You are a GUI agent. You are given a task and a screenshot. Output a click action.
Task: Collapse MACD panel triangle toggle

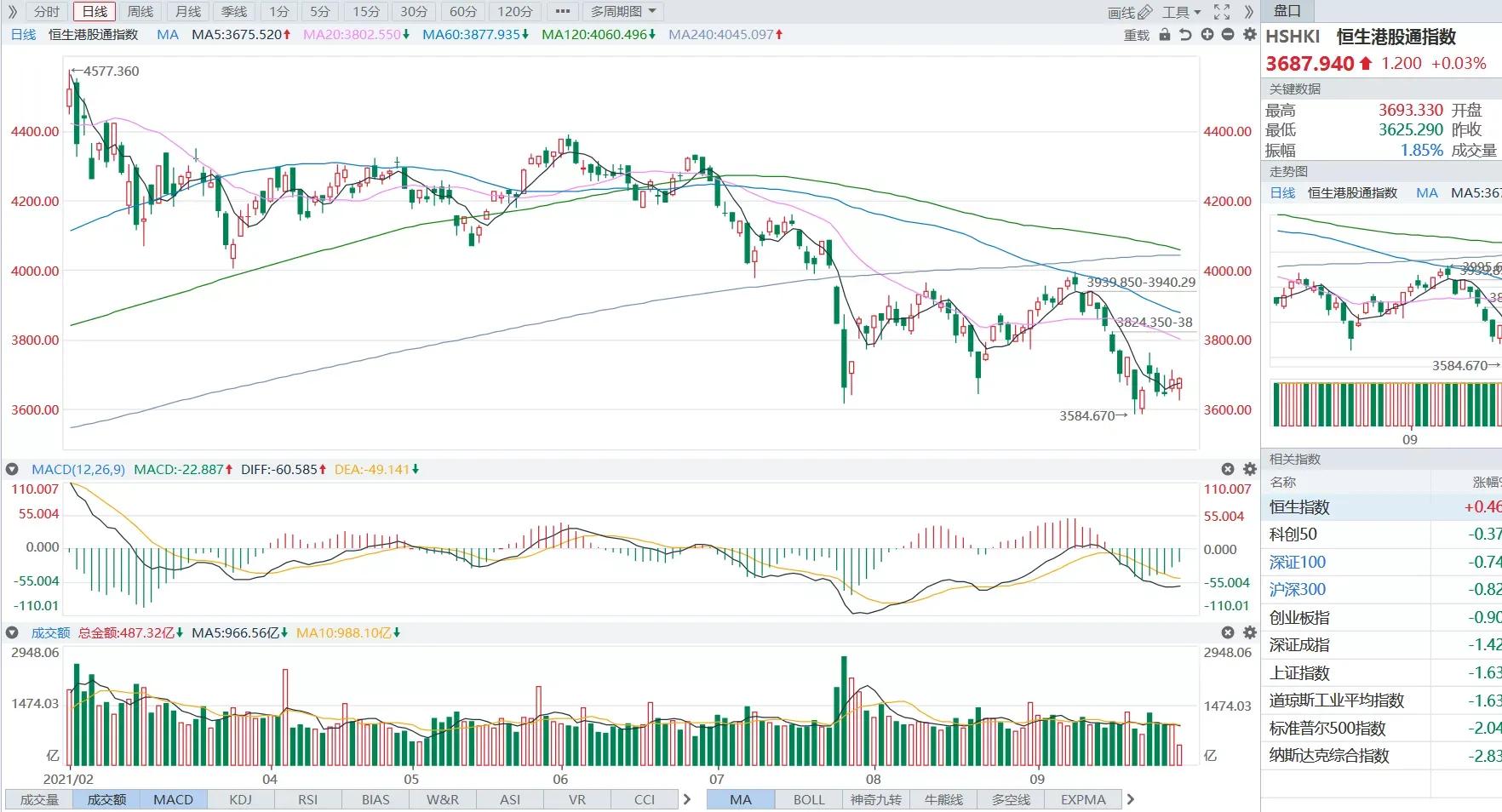(x=12, y=469)
